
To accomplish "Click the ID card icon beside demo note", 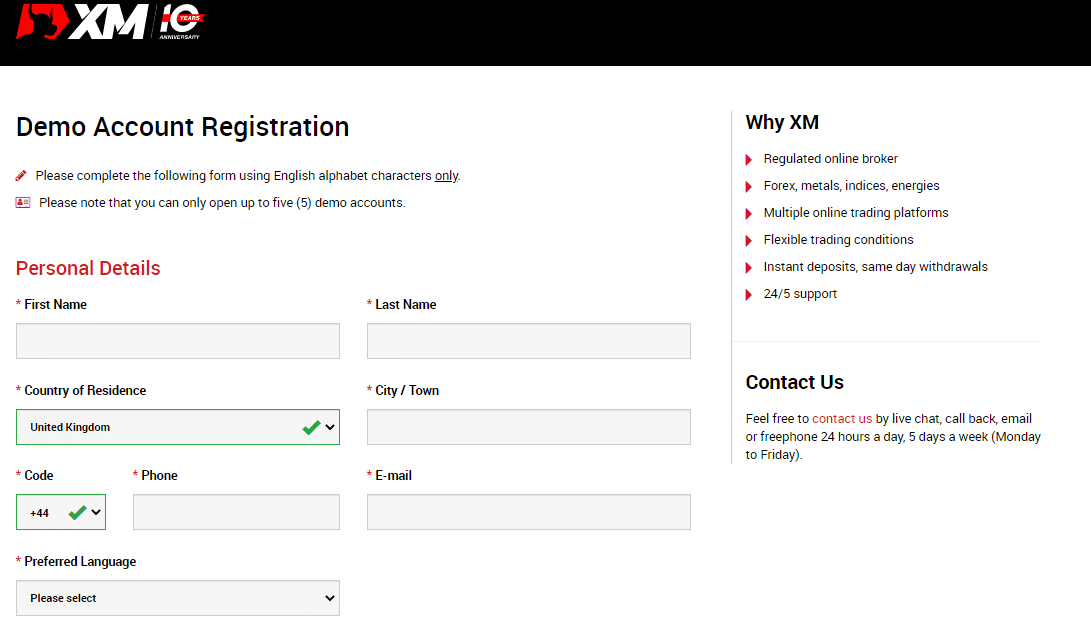I will click(23, 203).
